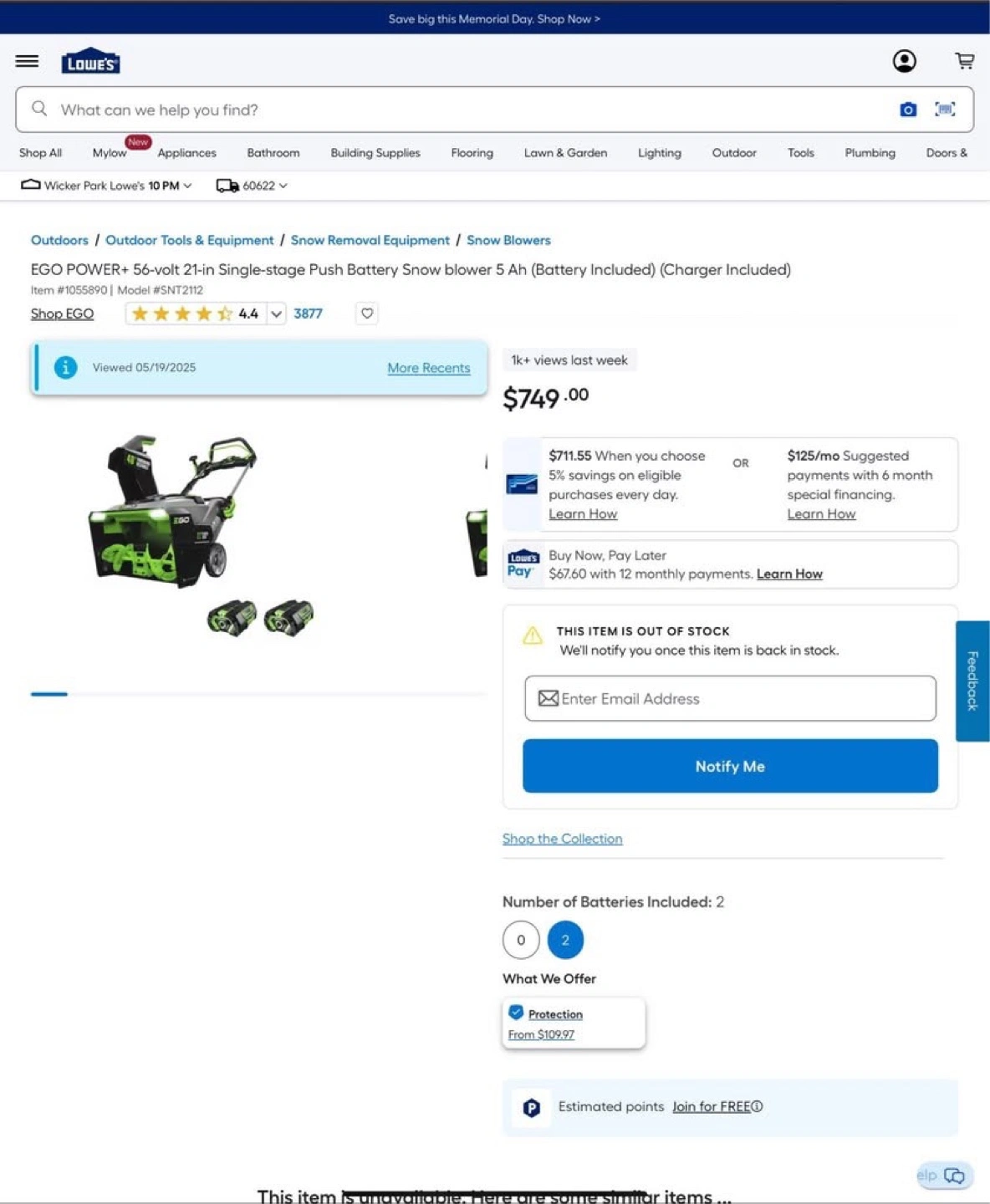Click the Enter Email Address field
The width and height of the screenshot is (990, 1204).
(x=730, y=698)
